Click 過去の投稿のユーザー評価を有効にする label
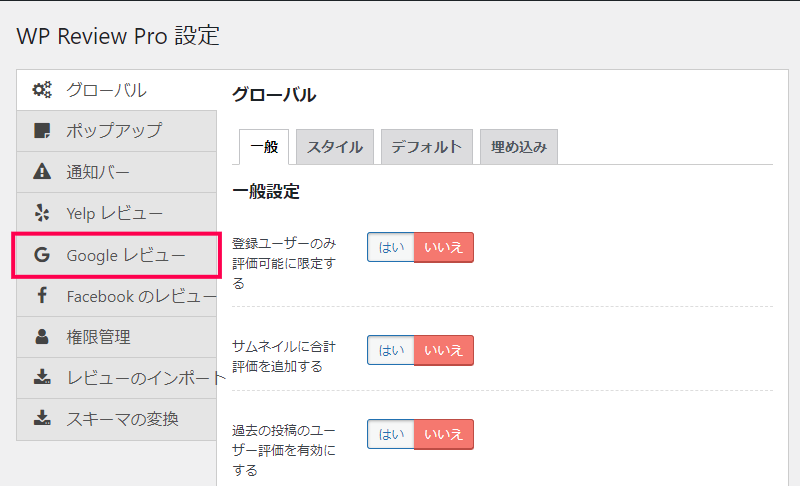This screenshot has width=800, height=486. coord(284,450)
